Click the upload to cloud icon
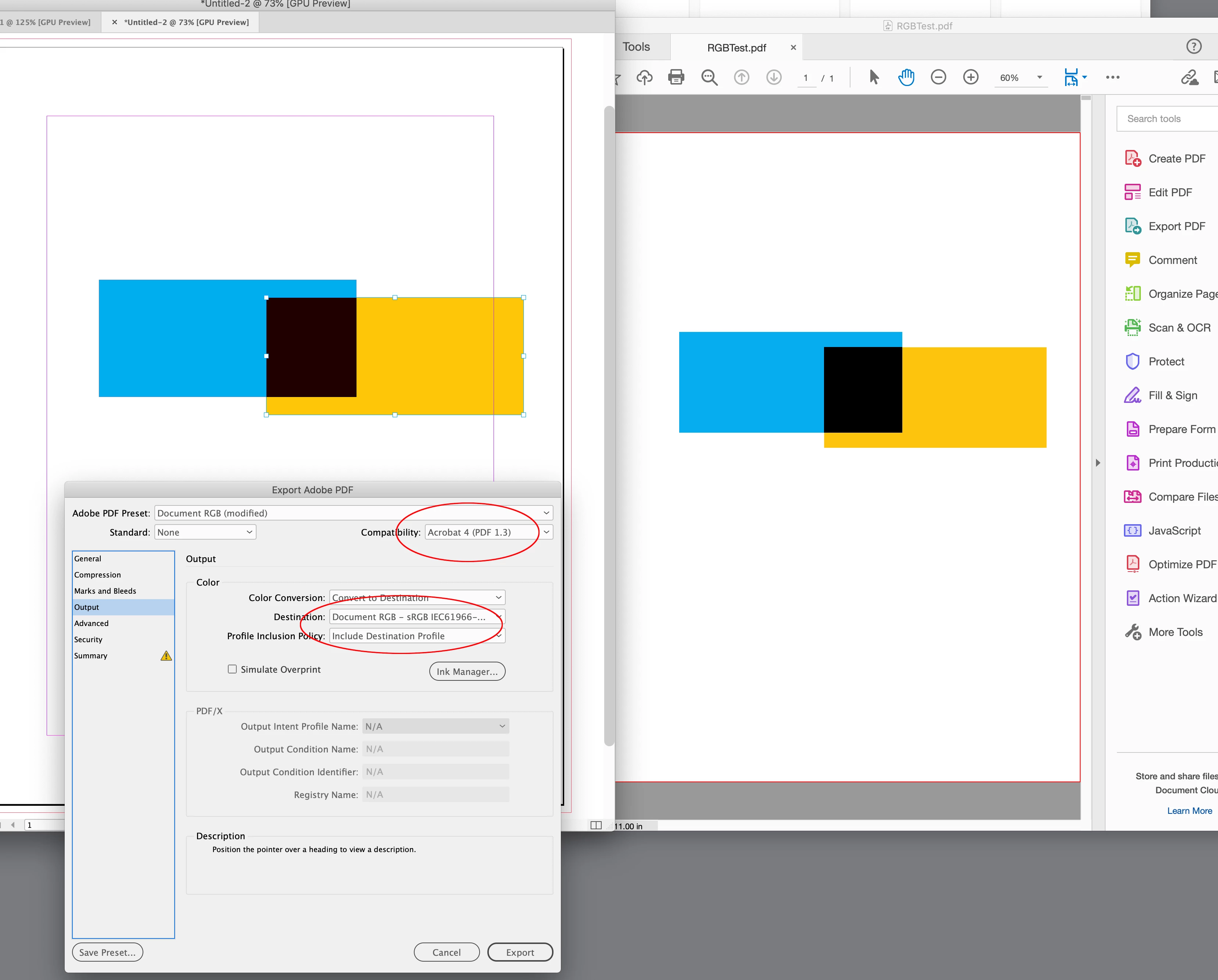The height and width of the screenshot is (980, 1218). [x=644, y=77]
